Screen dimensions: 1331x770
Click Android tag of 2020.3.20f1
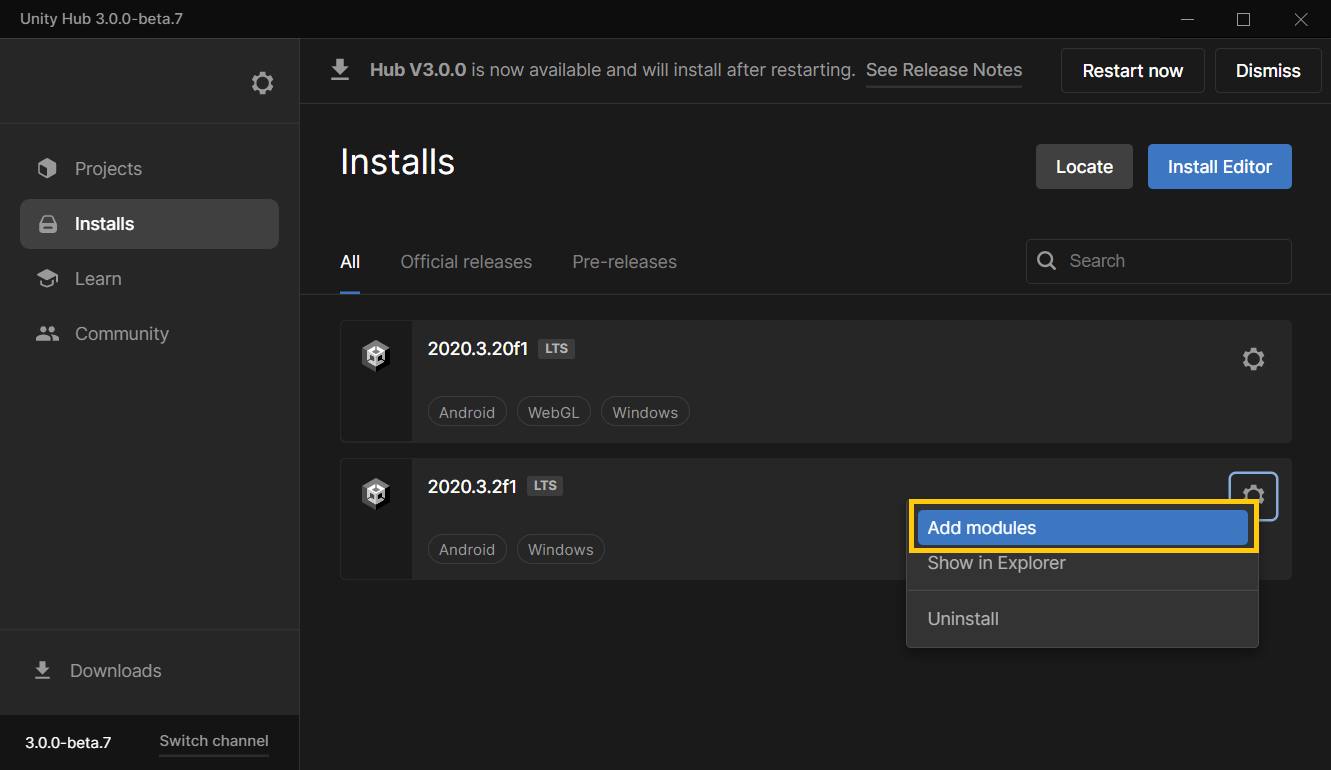467,412
